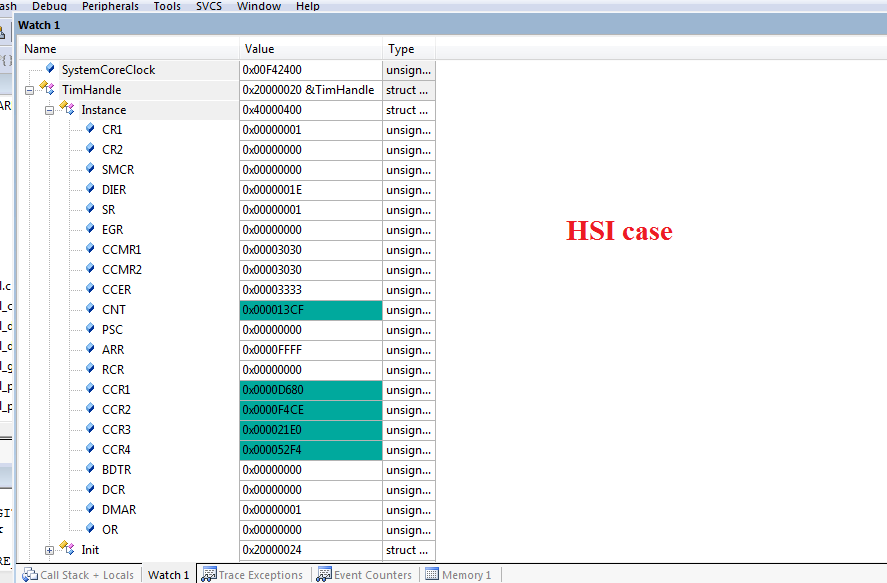887x583 pixels.
Task: Open the Trace Exceptions tab
Action: [x=252, y=575]
